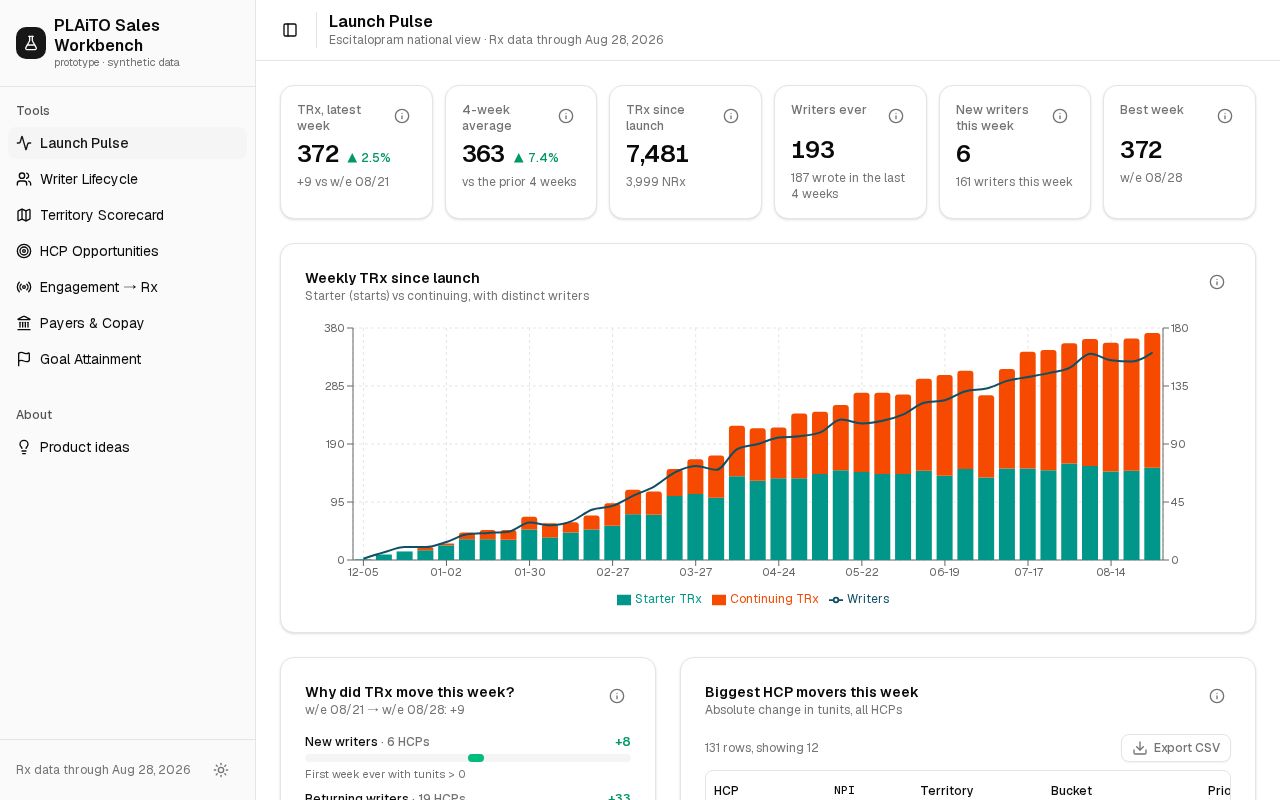Click the last bar w/e 08/28 in chart

pyautogui.click(x=1152, y=446)
